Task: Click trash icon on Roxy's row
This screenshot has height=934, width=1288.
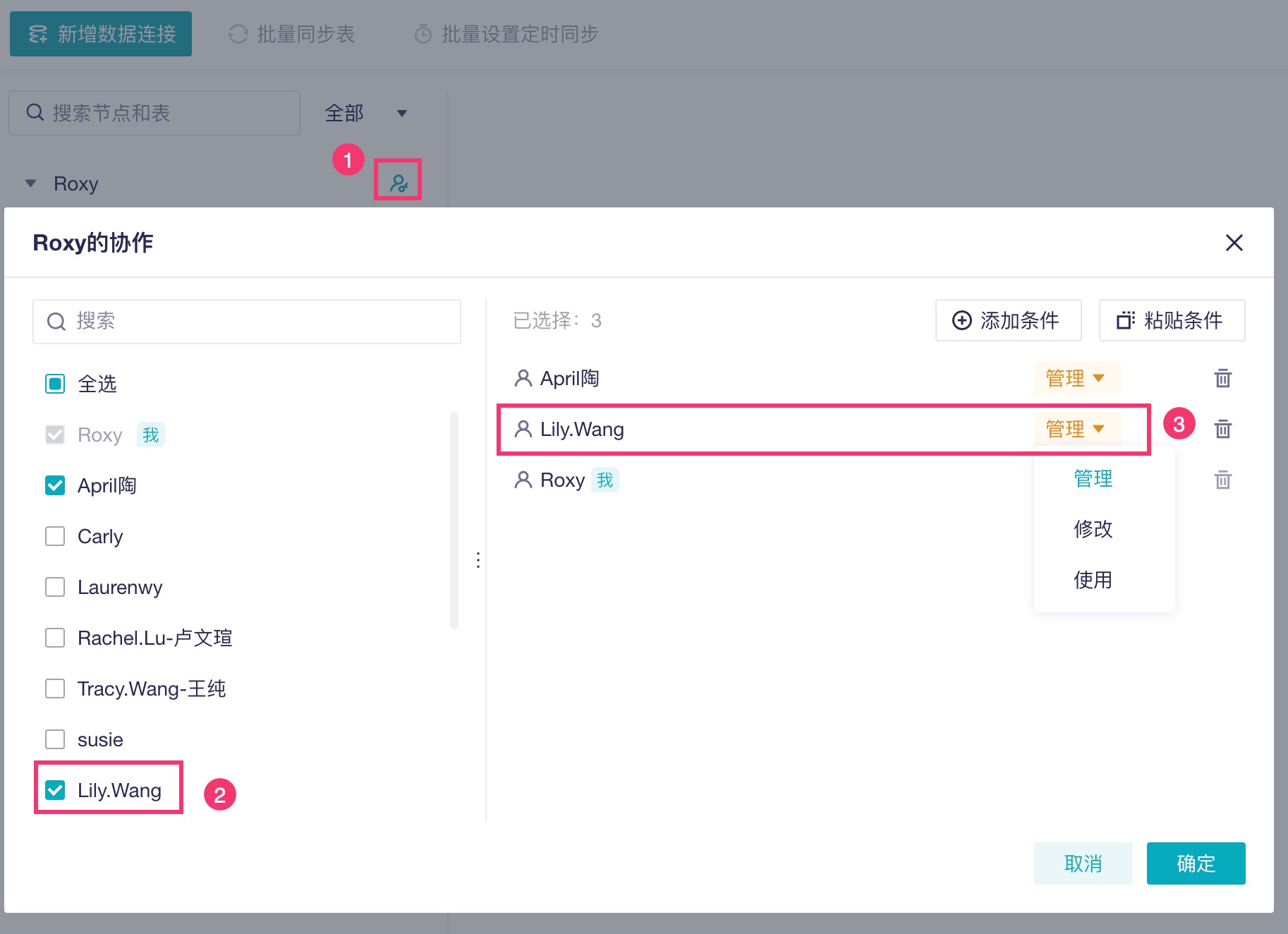Action: (x=1222, y=480)
